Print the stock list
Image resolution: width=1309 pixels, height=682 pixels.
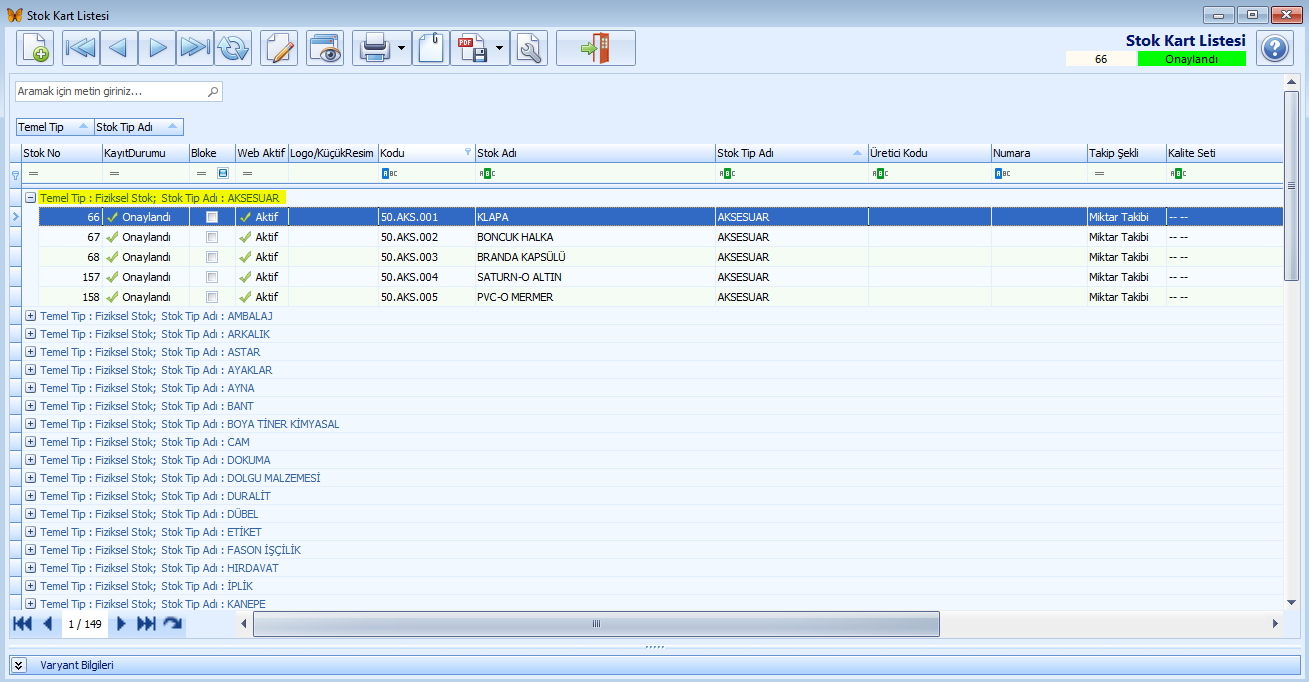pos(374,48)
